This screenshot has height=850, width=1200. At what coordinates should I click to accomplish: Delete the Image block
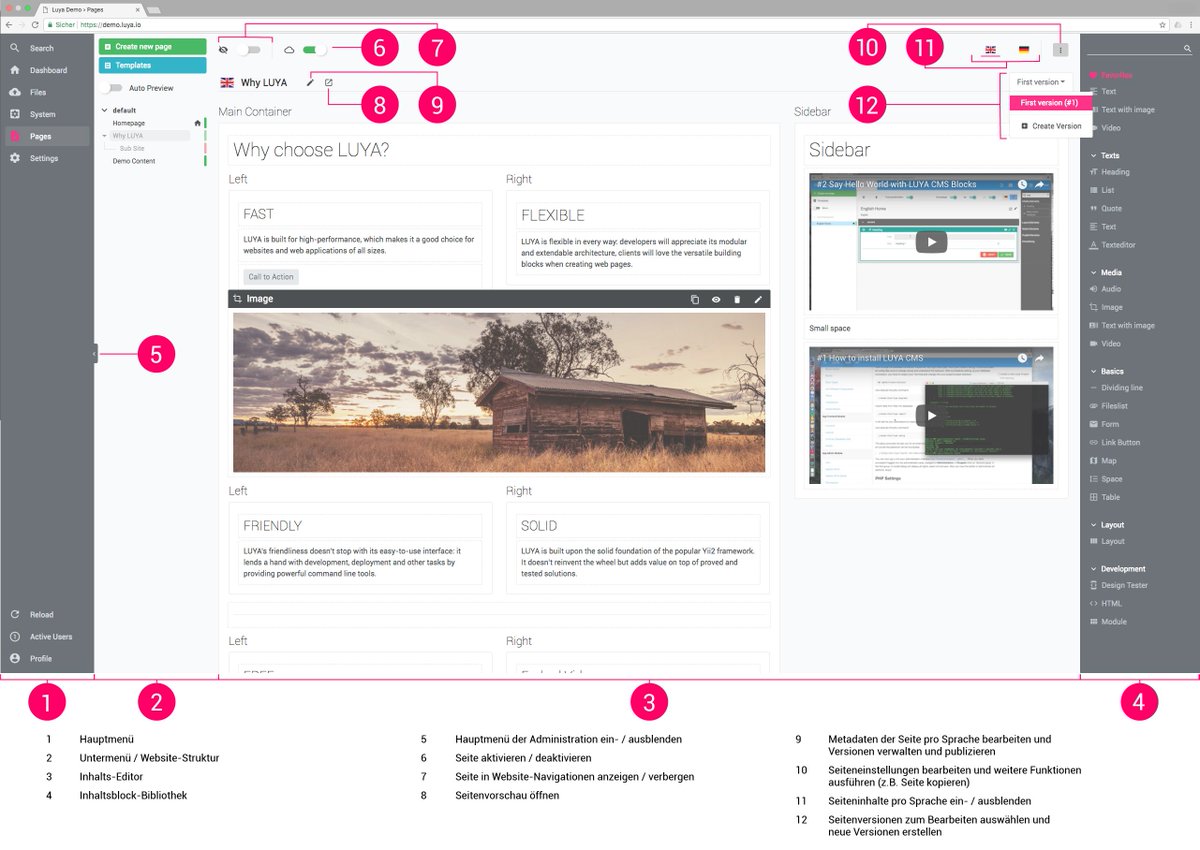pos(737,299)
